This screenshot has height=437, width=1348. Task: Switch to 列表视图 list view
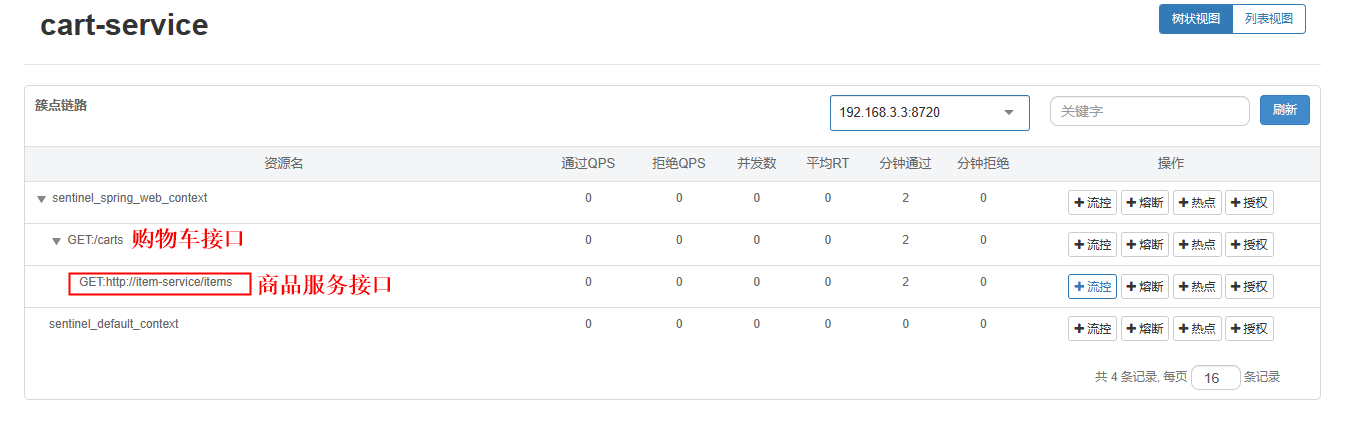click(1268, 19)
